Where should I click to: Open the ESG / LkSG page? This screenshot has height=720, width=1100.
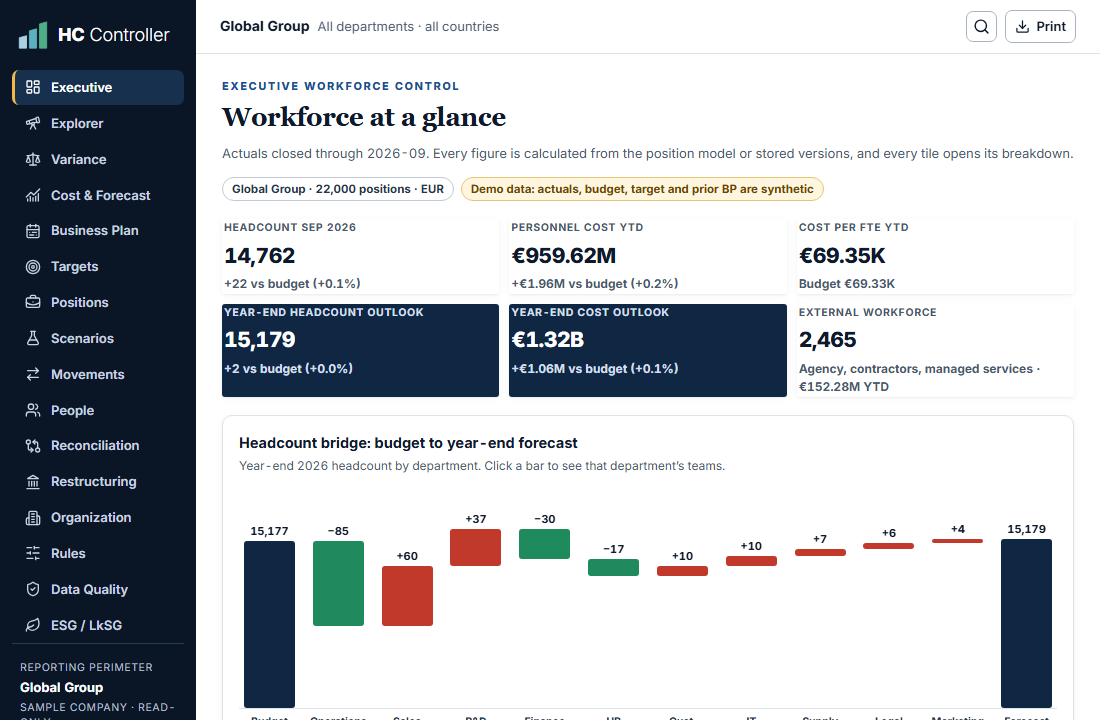tap(98, 625)
